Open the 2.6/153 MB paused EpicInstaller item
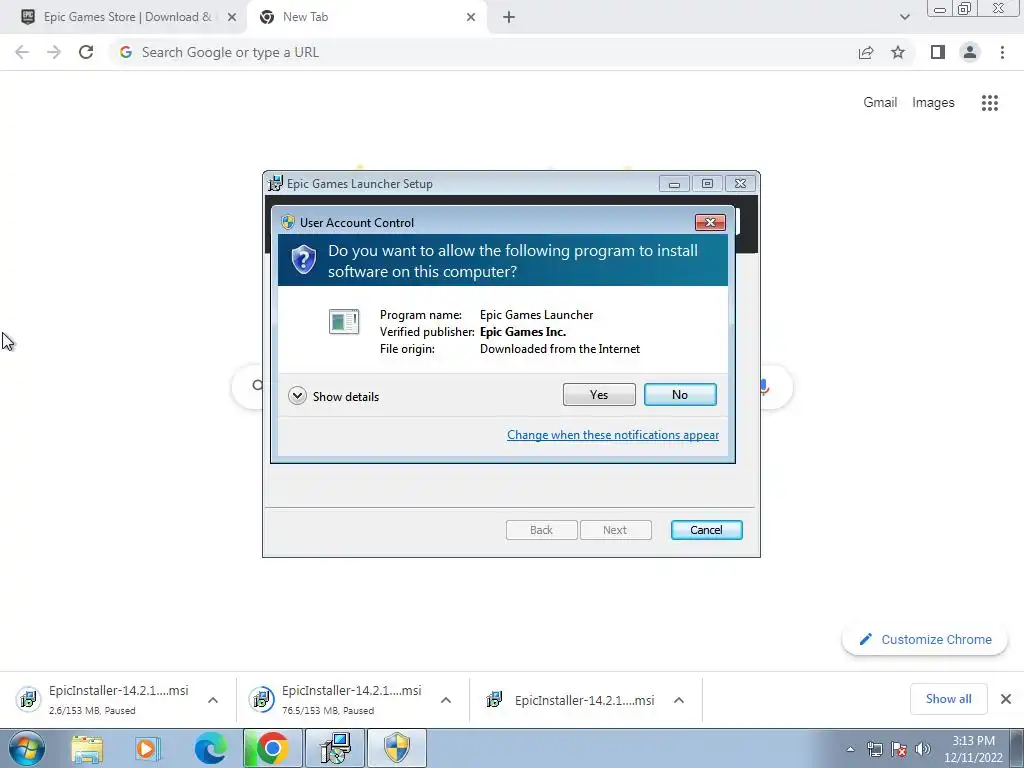This screenshot has height=768, width=1024. tap(103, 699)
